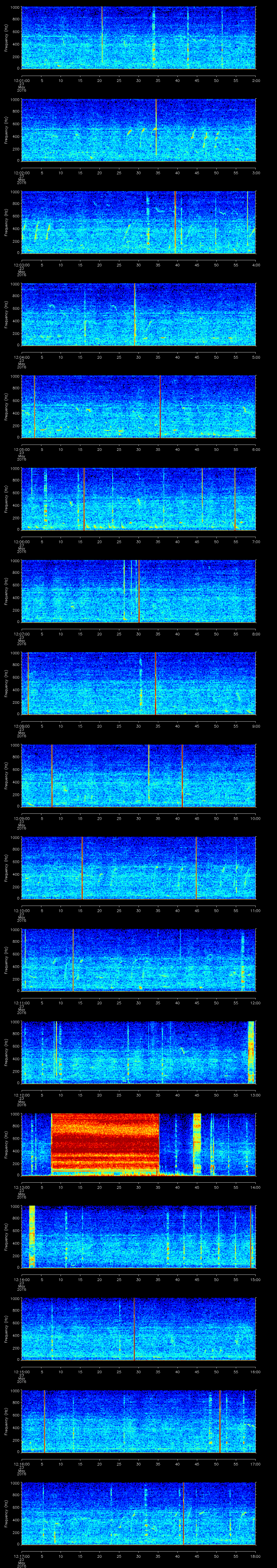The height and width of the screenshot is (1568, 277).
Task: Click the '12:17:00' start time label
Action: coord(21,1556)
